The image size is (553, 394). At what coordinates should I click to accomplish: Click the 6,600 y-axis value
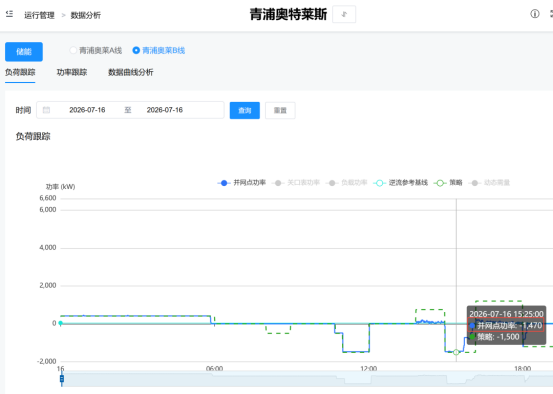coord(48,198)
